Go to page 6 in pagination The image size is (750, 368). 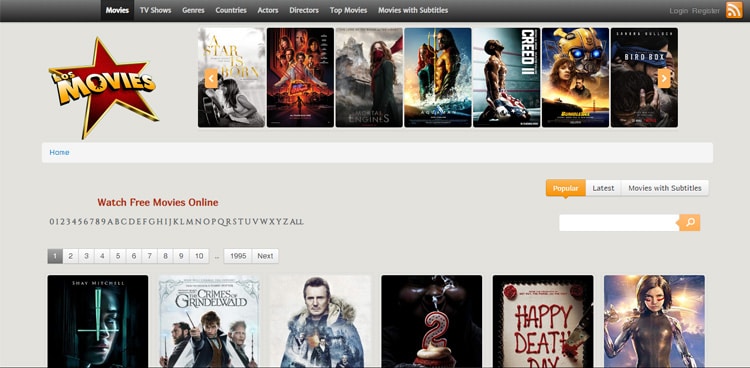coord(134,256)
